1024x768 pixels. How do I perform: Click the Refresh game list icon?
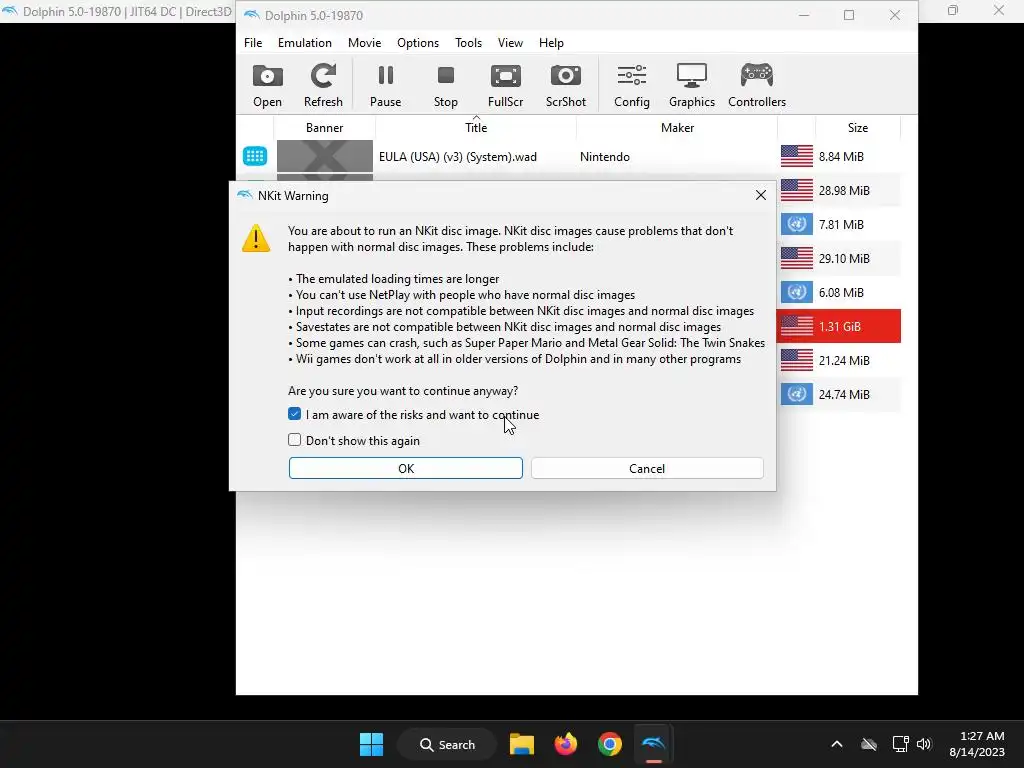(323, 85)
